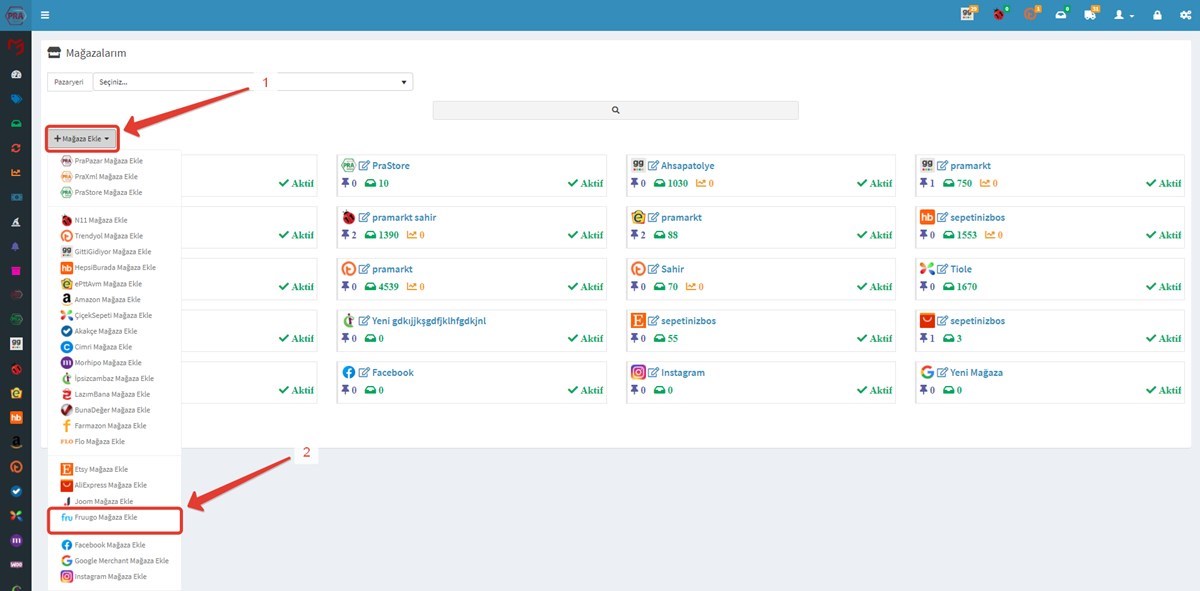Image resolution: width=1200 pixels, height=591 pixels.
Task: Click the lock icon in the top bar
Action: (x=1157, y=15)
